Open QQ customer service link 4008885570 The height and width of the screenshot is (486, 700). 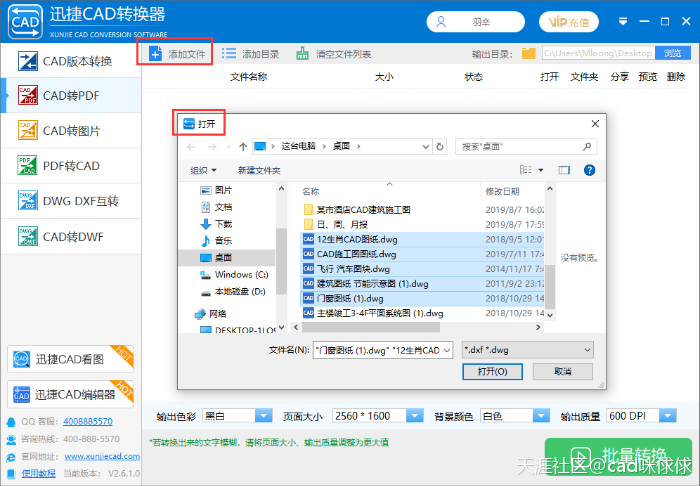pyautogui.click(x=88, y=421)
